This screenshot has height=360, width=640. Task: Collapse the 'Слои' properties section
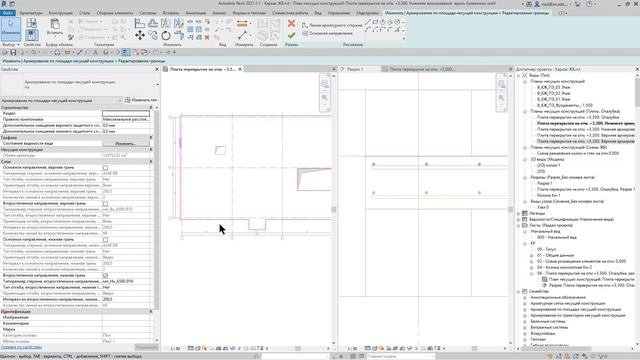click(x=151, y=162)
